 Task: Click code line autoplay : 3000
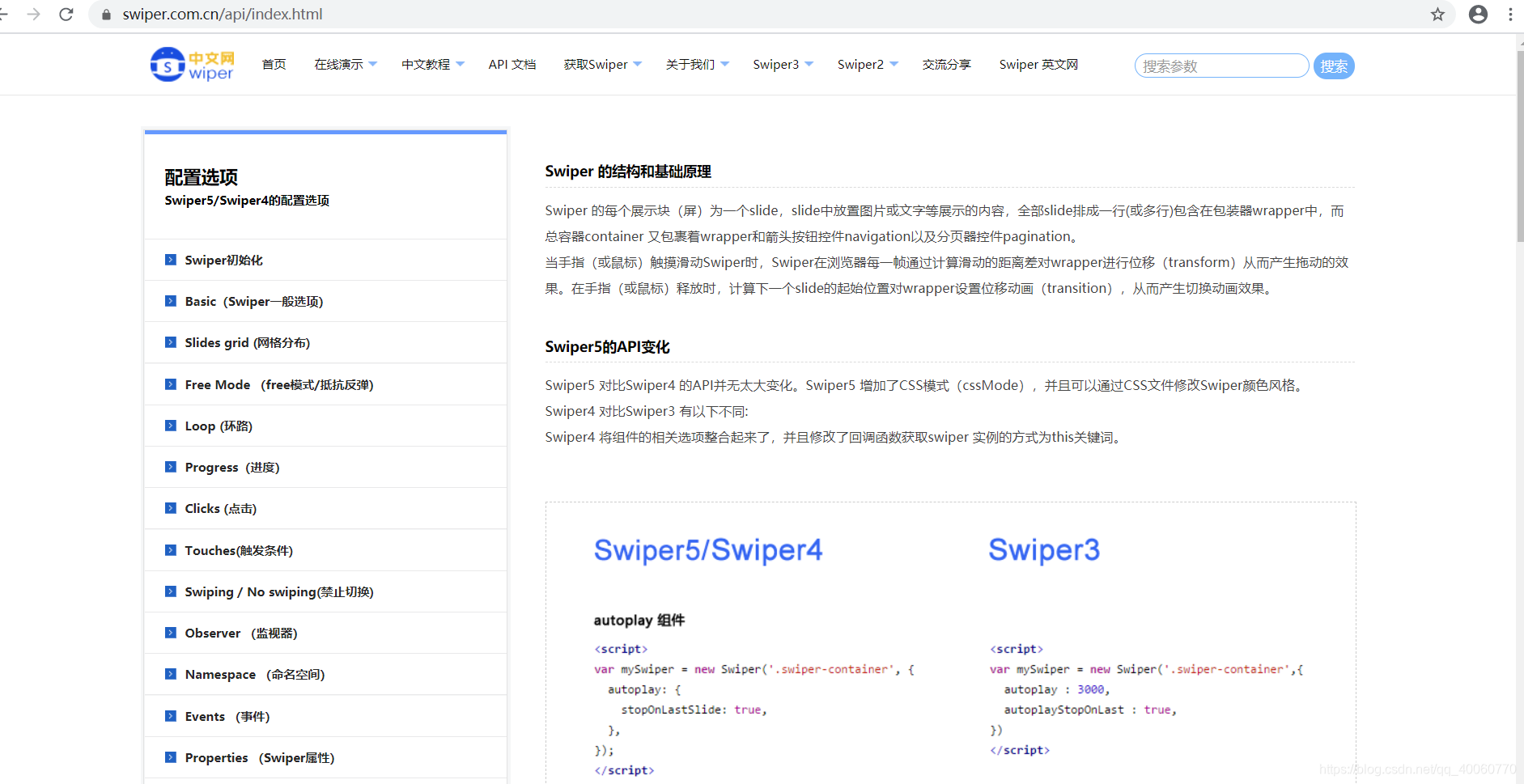[1057, 689]
